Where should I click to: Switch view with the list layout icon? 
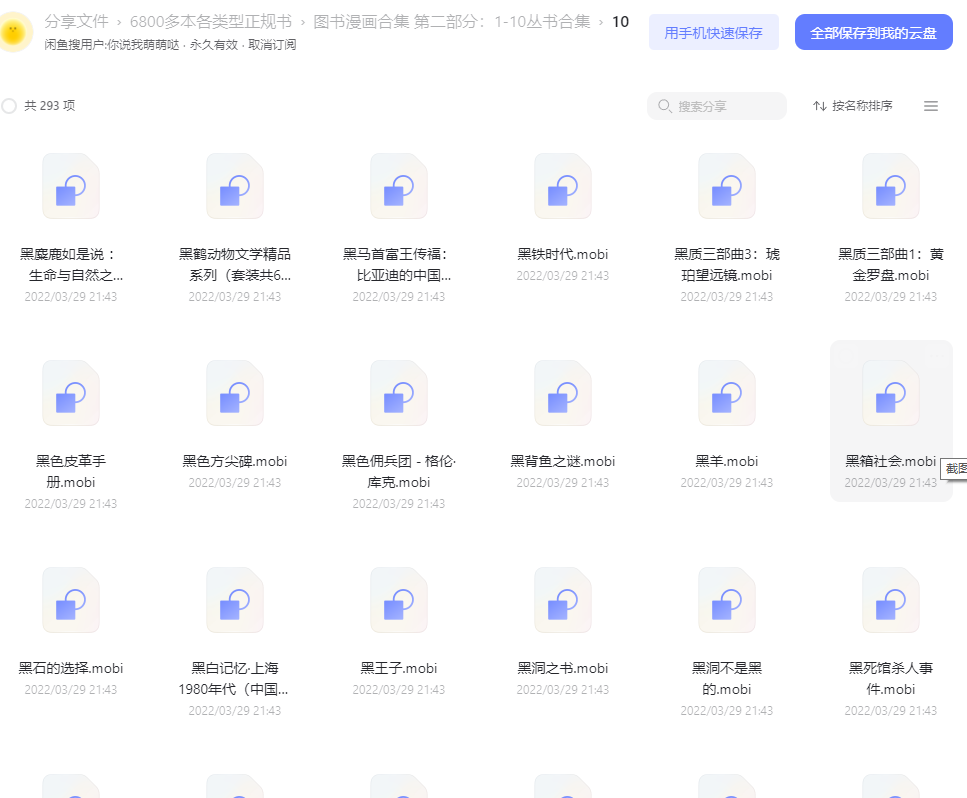pos(931,106)
